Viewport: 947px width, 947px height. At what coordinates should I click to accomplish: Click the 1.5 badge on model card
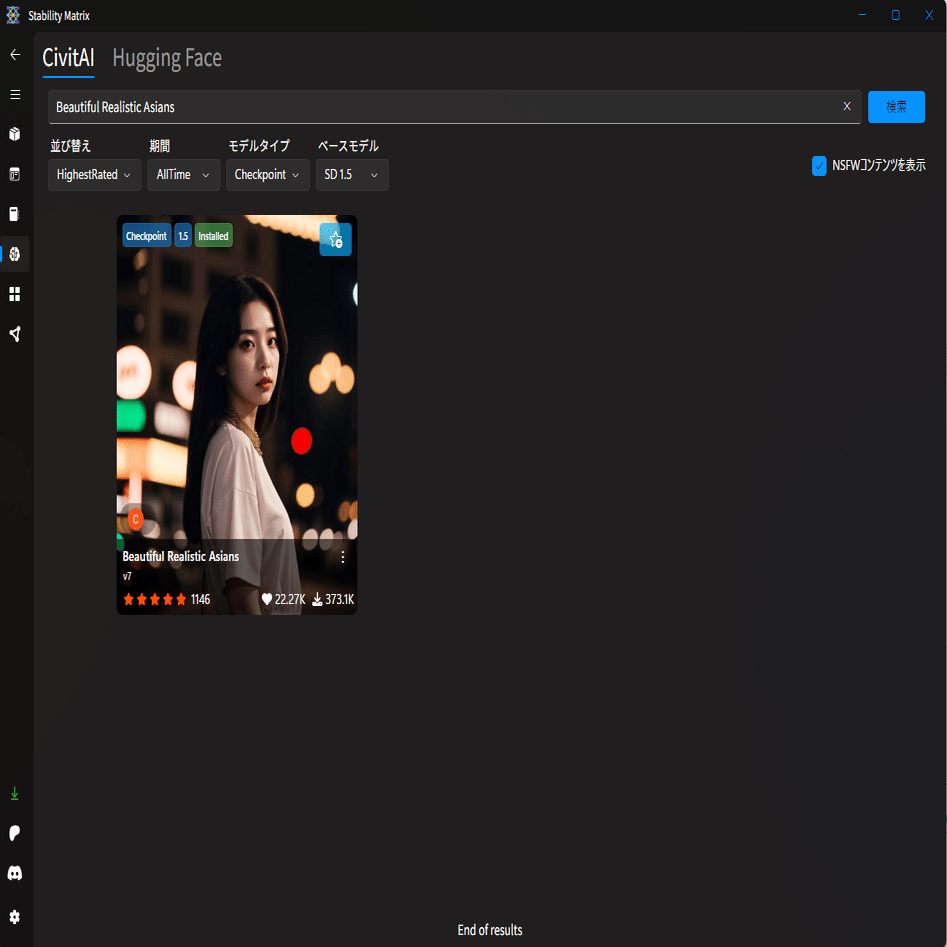[x=183, y=236]
